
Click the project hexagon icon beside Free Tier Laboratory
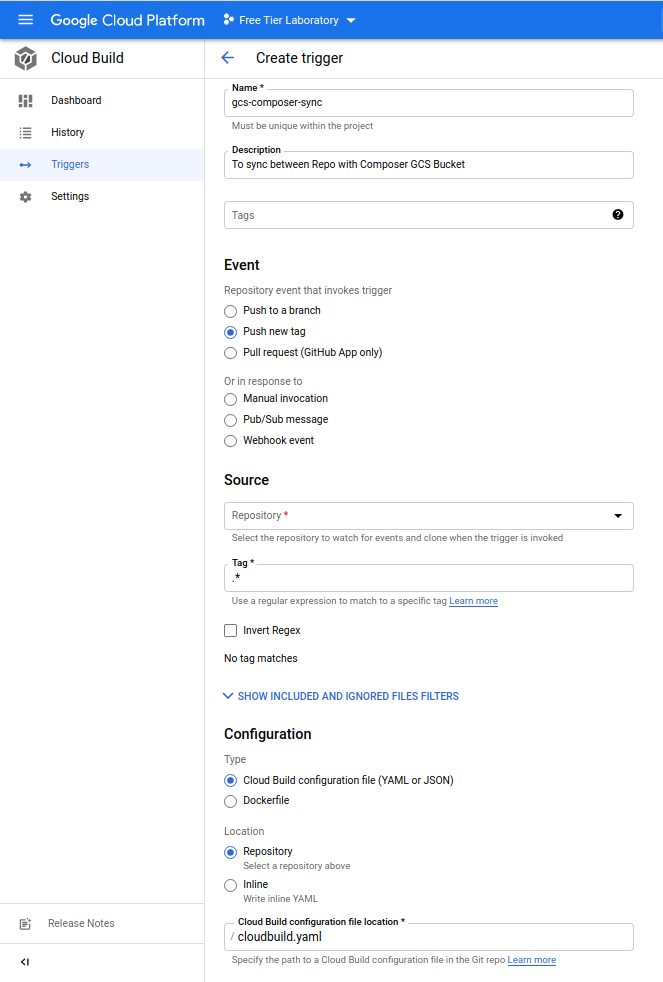coord(229,20)
